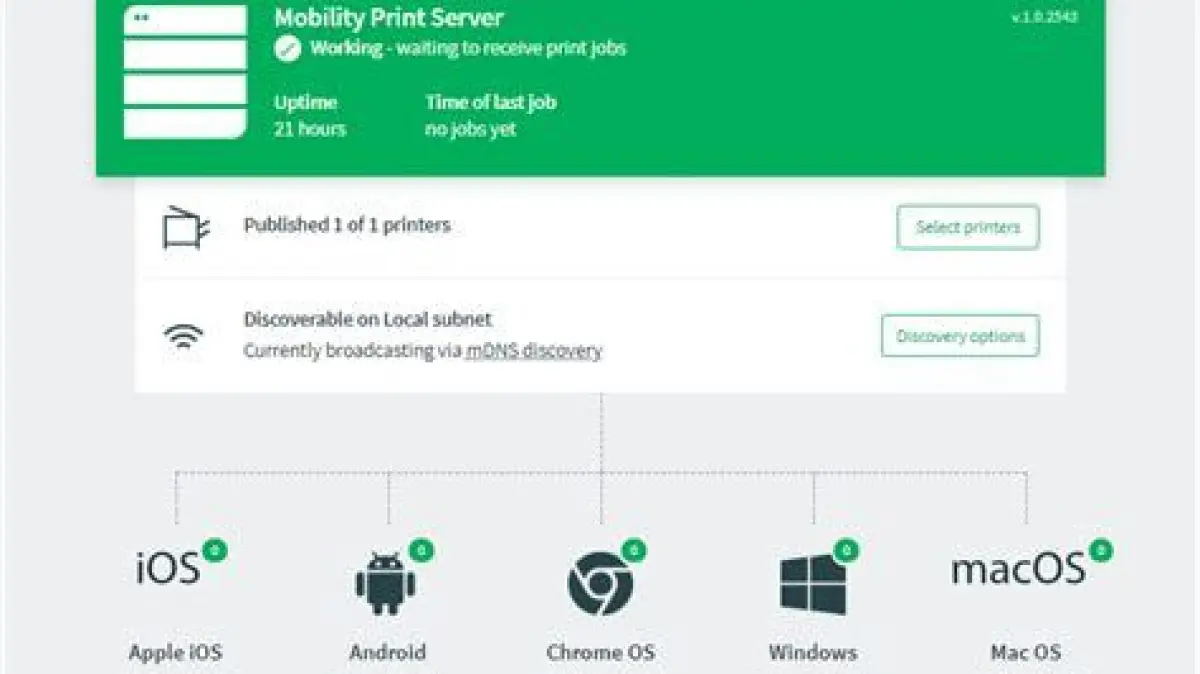Click the green badge on the Chrome OS icon
The image size is (1200, 674).
[634, 549]
